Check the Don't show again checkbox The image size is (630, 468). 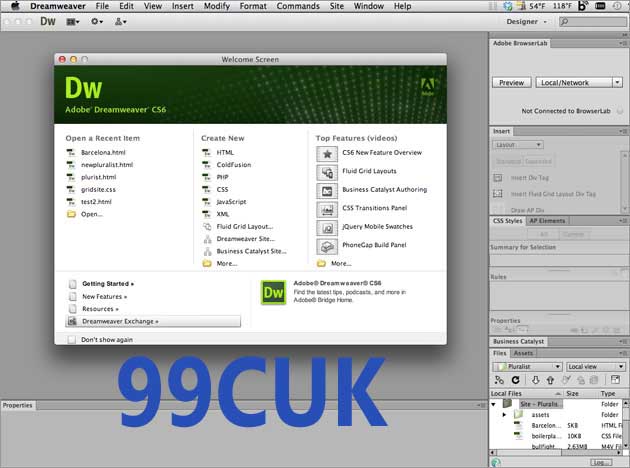[x=72, y=339]
